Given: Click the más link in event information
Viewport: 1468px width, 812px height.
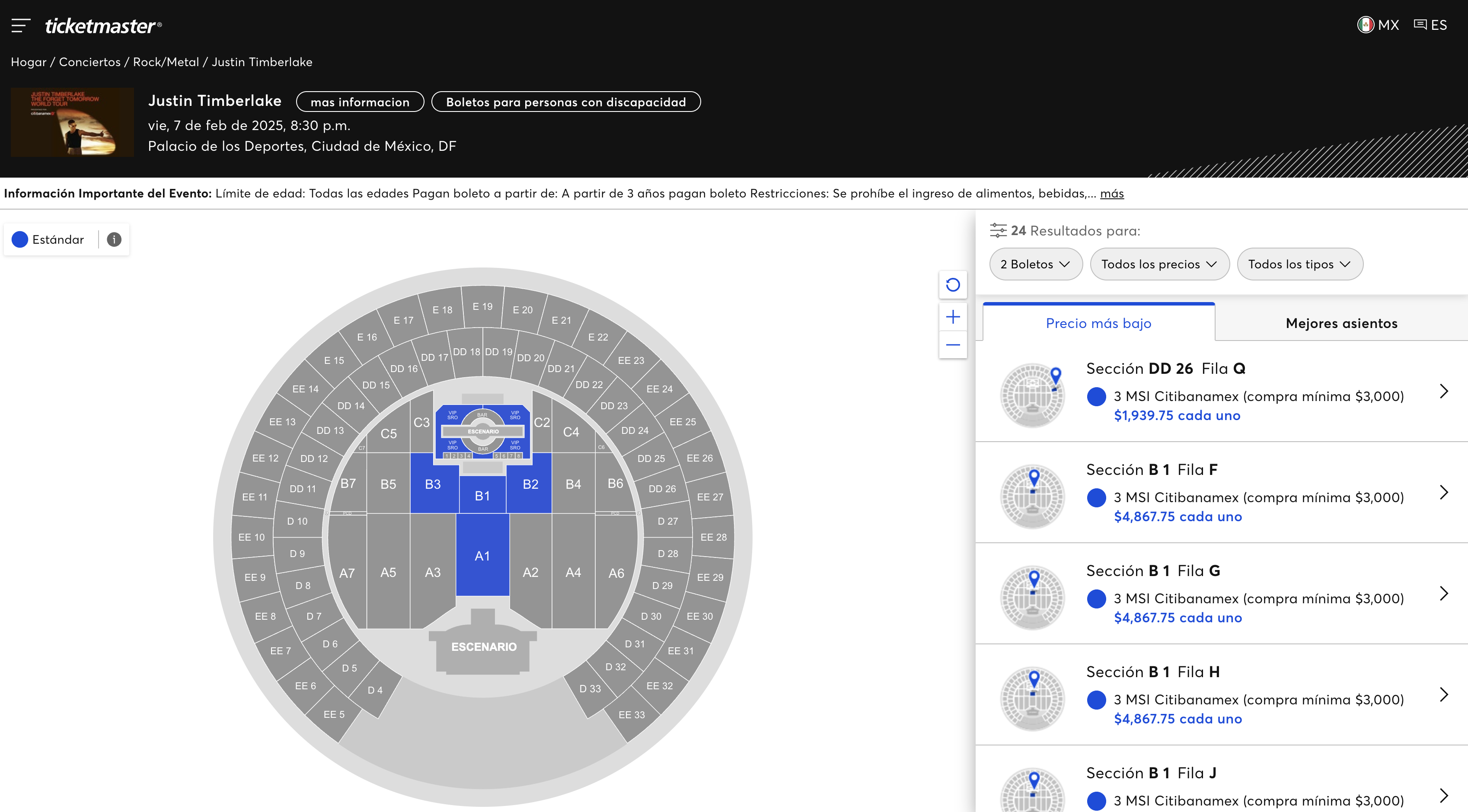Looking at the screenshot, I should [x=1111, y=194].
